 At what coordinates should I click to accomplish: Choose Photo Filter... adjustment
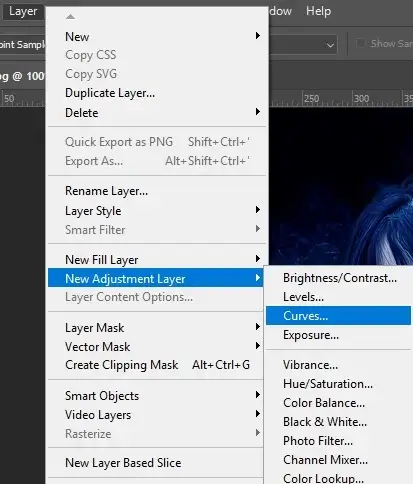[x=338, y=441]
